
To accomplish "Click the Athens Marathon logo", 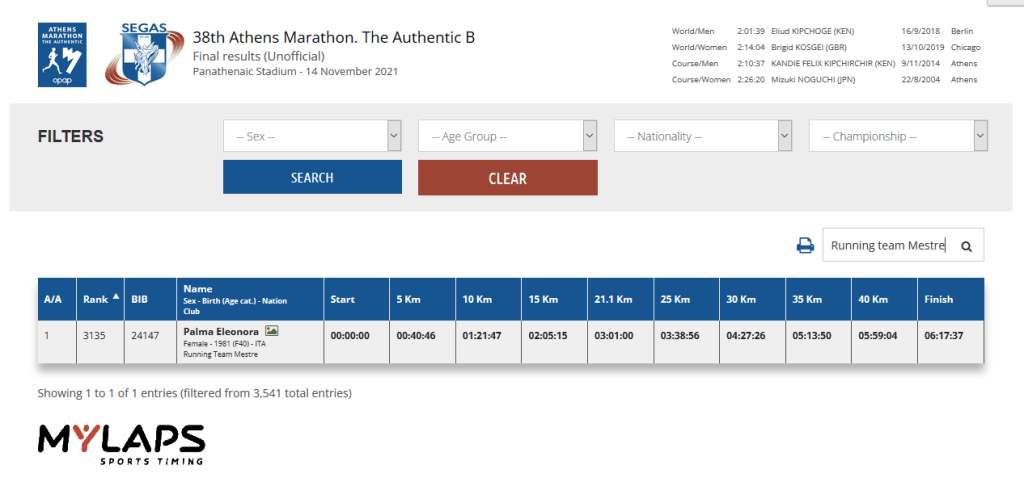I will pyautogui.click(x=62, y=55).
